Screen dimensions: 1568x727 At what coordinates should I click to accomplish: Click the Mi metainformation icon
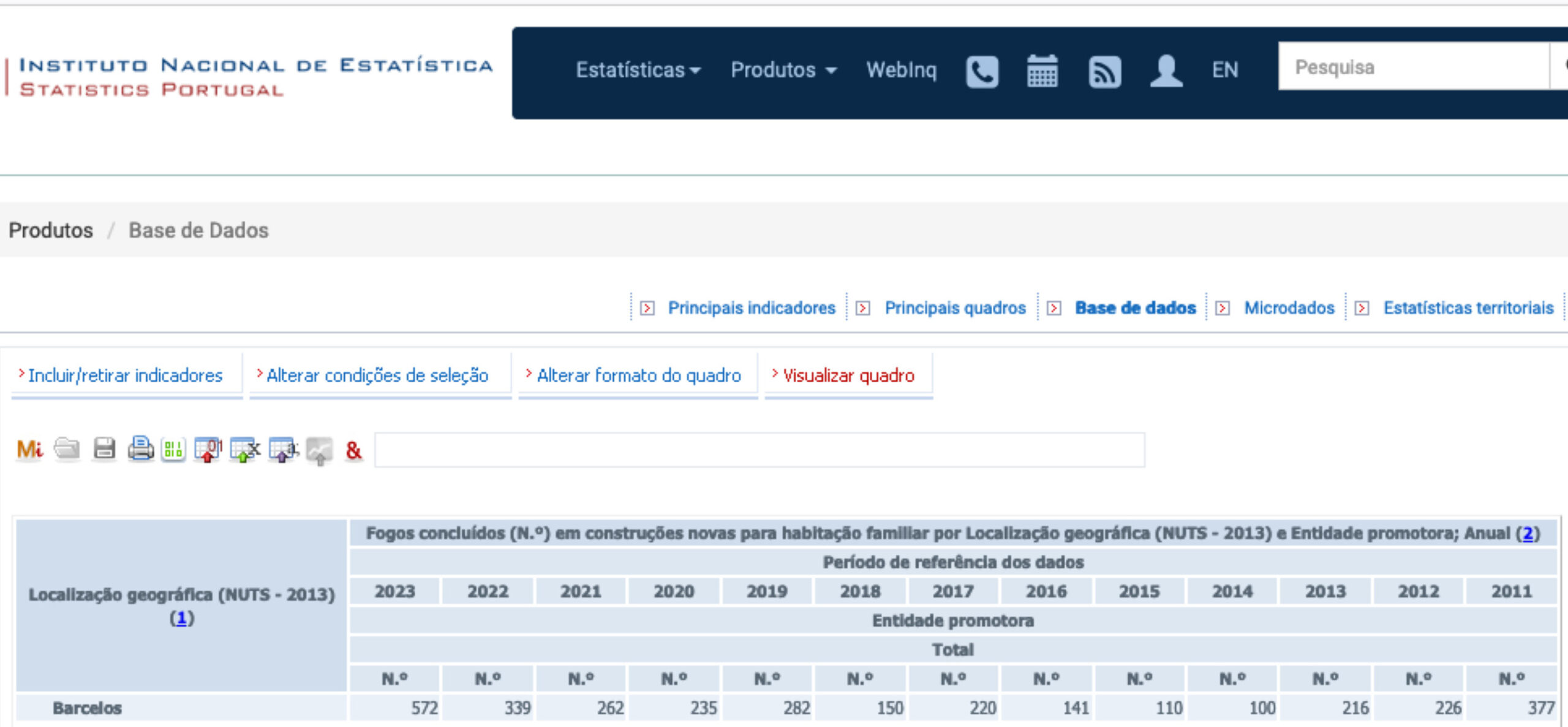point(29,450)
